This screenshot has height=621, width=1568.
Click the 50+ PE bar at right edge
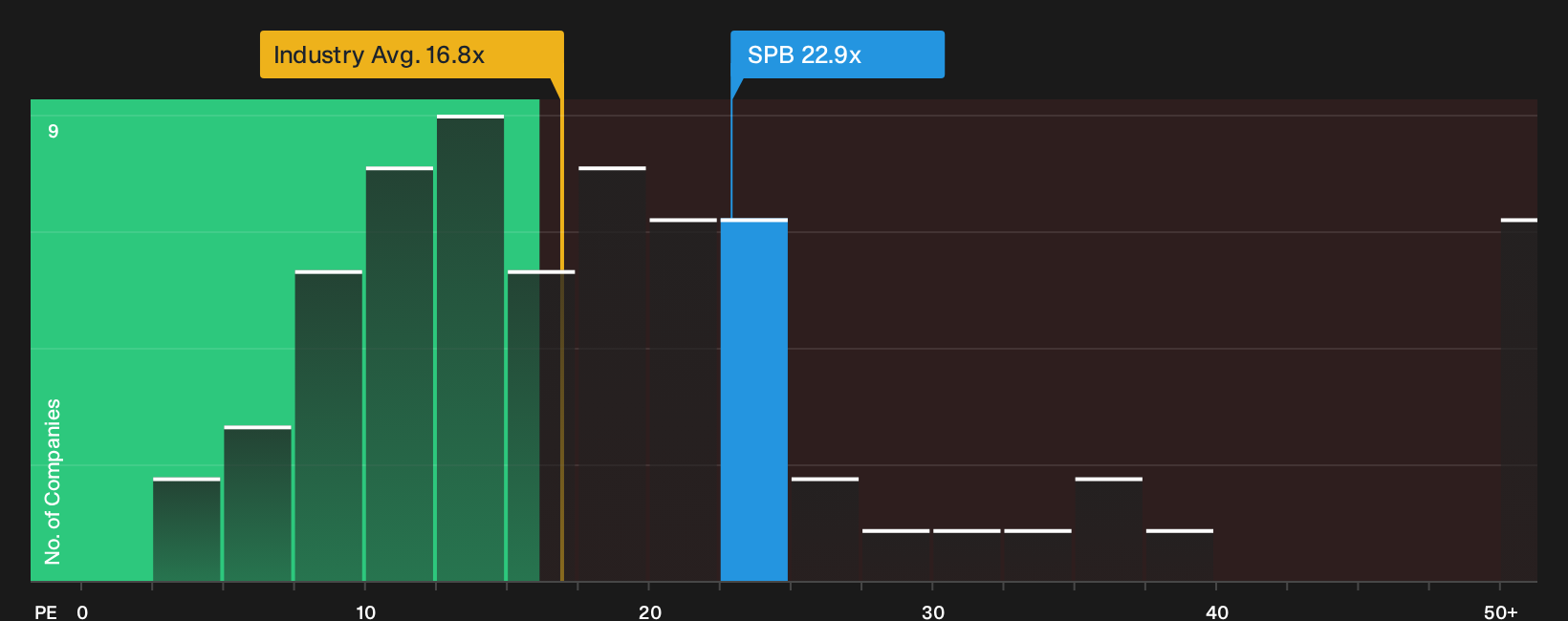pyautogui.click(x=1519, y=400)
